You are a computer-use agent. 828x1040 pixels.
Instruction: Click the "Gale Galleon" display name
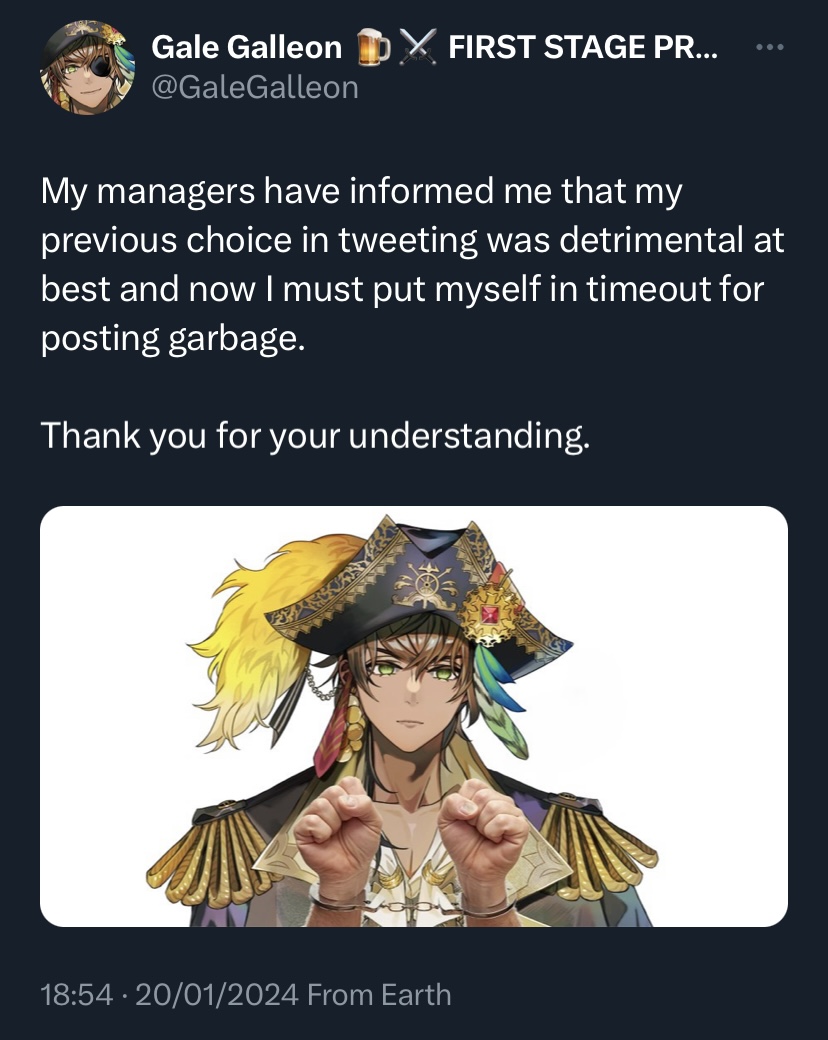[x=246, y=47]
